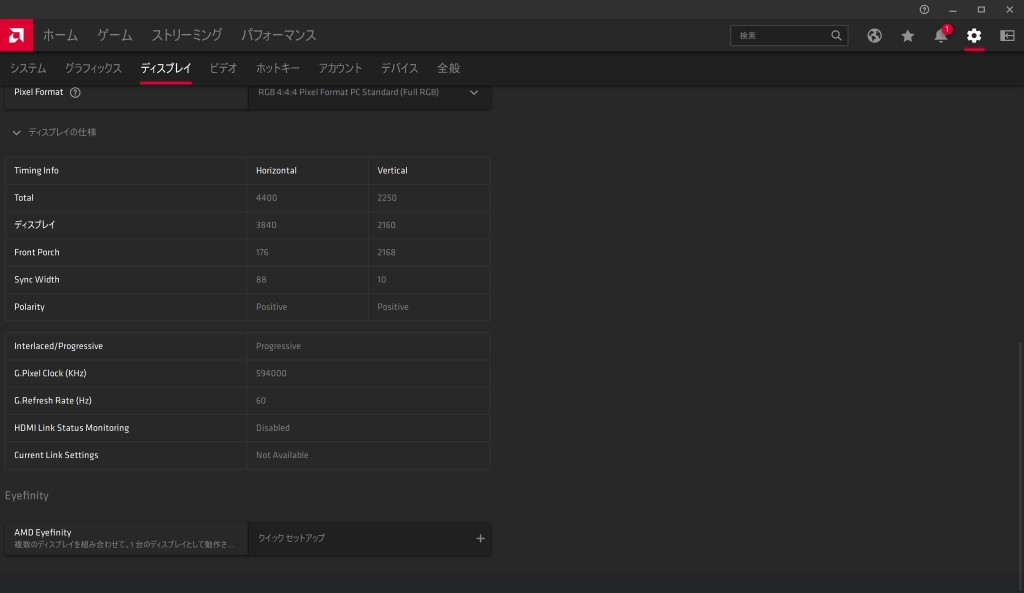
Task: Switch to 全般 settings tab
Action: tap(449, 68)
